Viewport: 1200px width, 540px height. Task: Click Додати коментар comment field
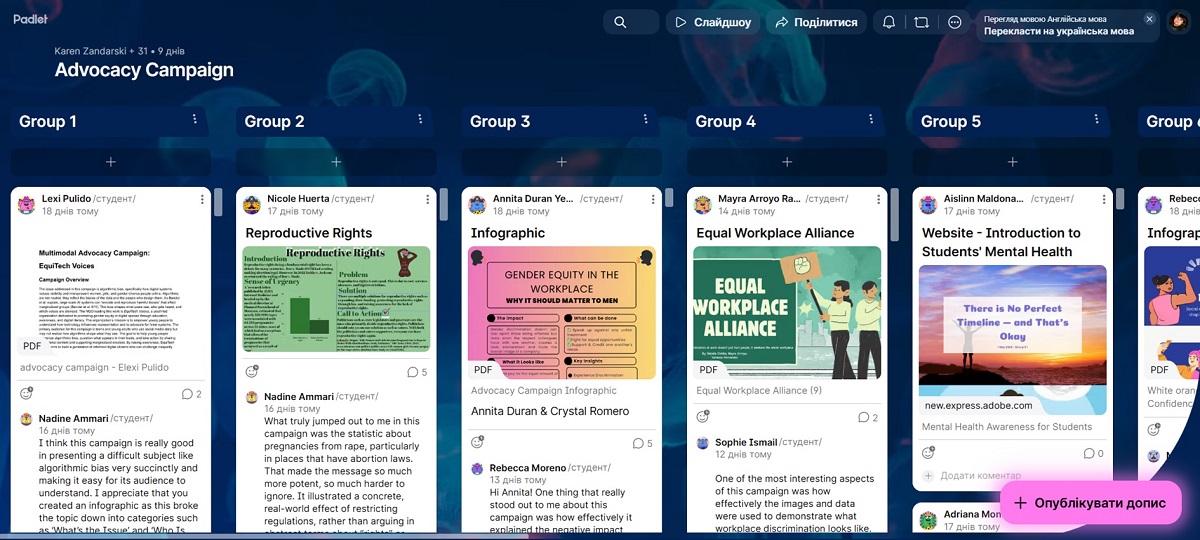coord(1013,476)
